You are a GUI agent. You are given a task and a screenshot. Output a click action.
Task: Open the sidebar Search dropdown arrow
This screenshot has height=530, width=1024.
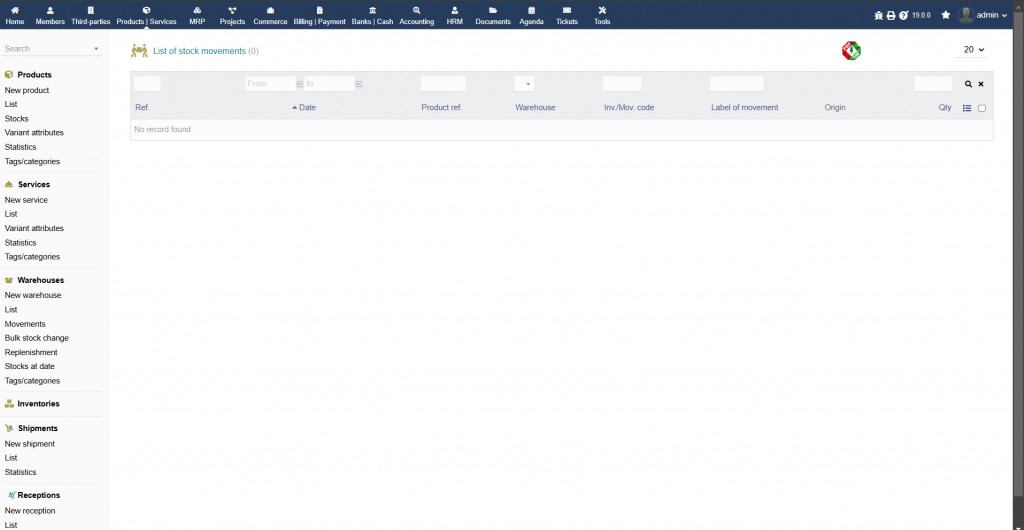point(96,49)
